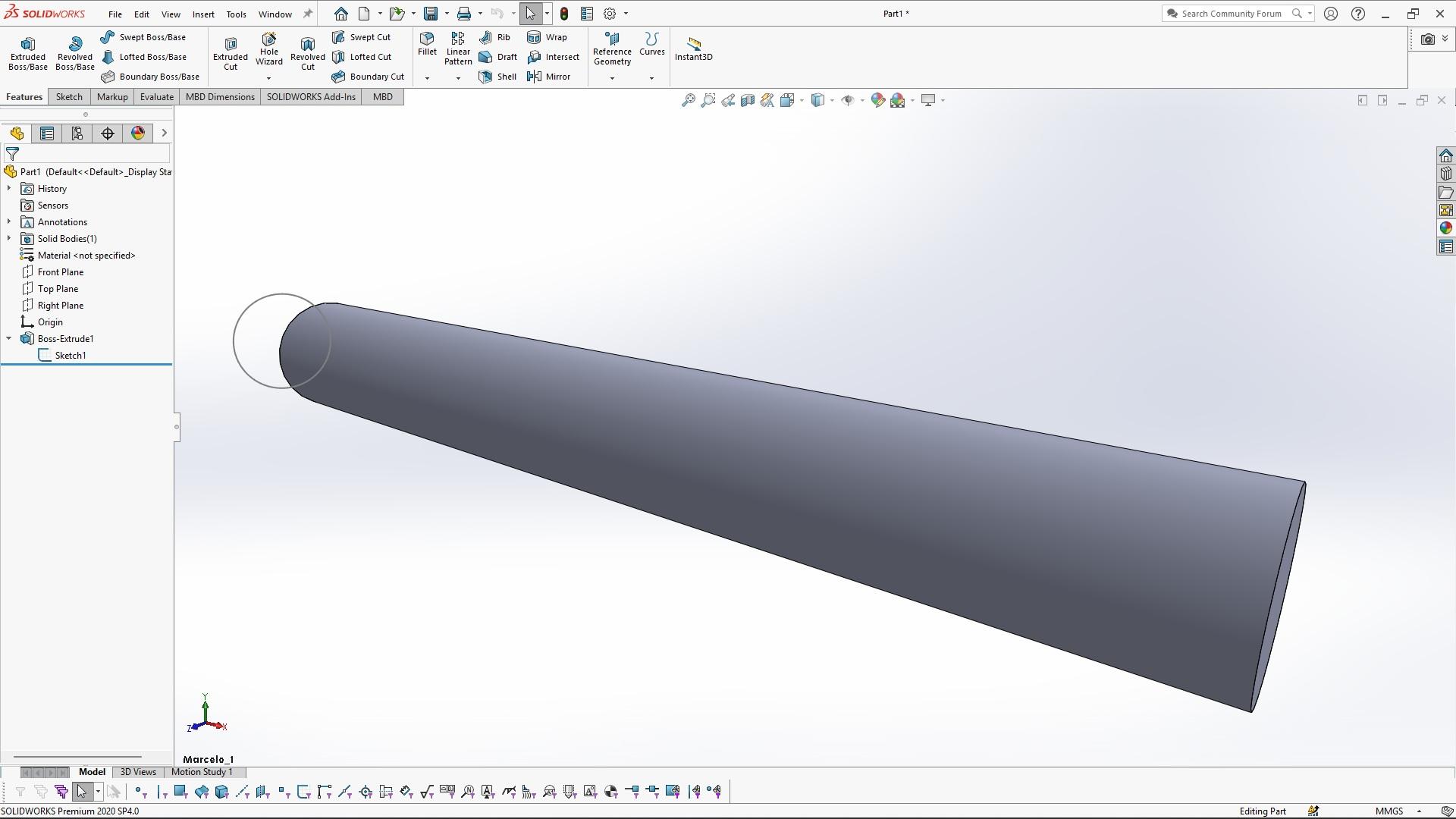Apply the Draft tool
1456x819 pixels.
coord(498,57)
